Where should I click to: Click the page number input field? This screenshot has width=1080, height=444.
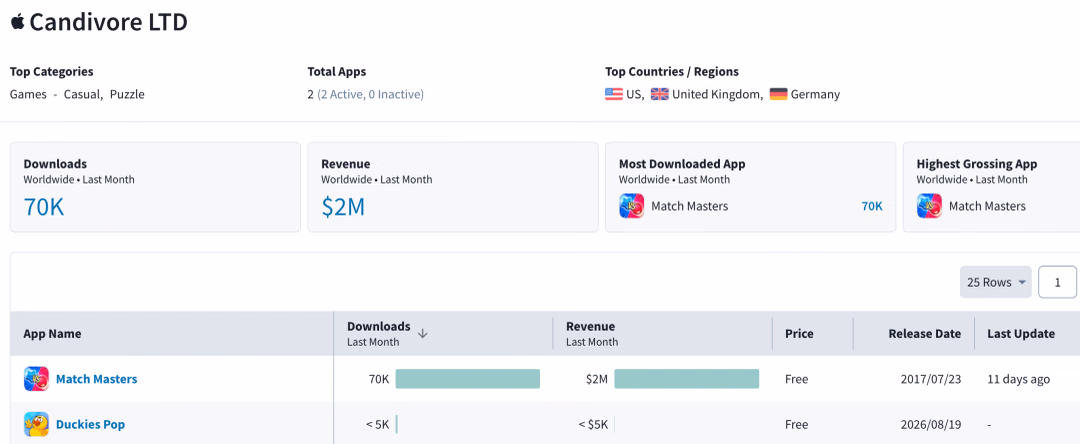[1057, 282]
